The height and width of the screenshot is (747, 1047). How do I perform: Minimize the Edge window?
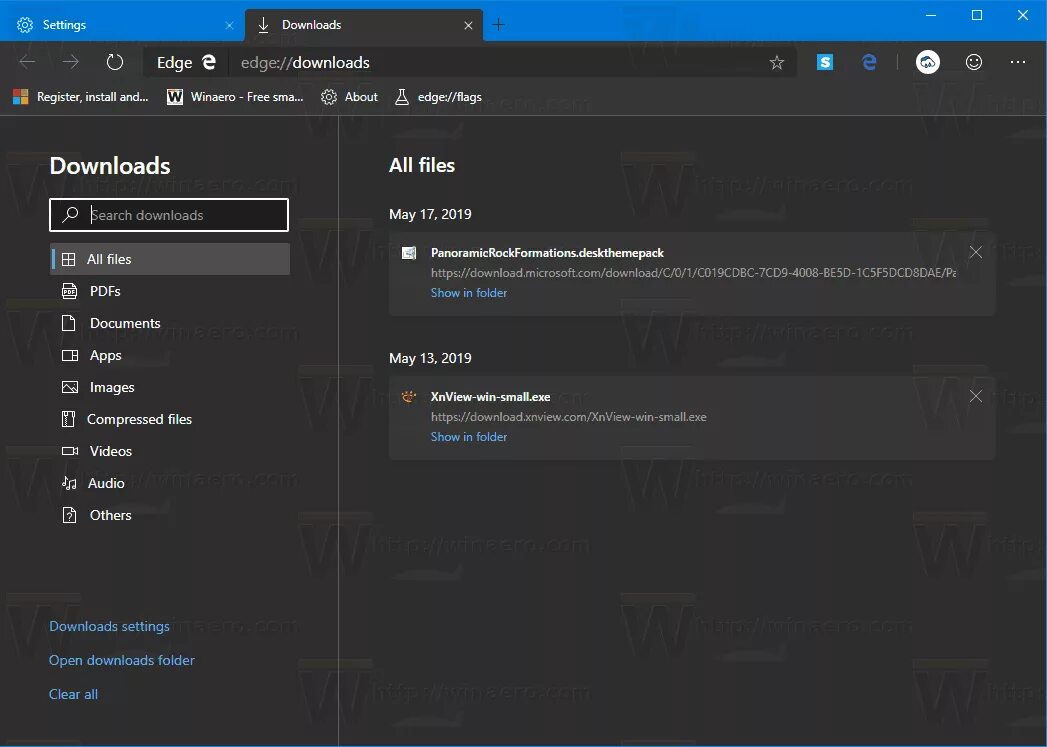pos(931,15)
